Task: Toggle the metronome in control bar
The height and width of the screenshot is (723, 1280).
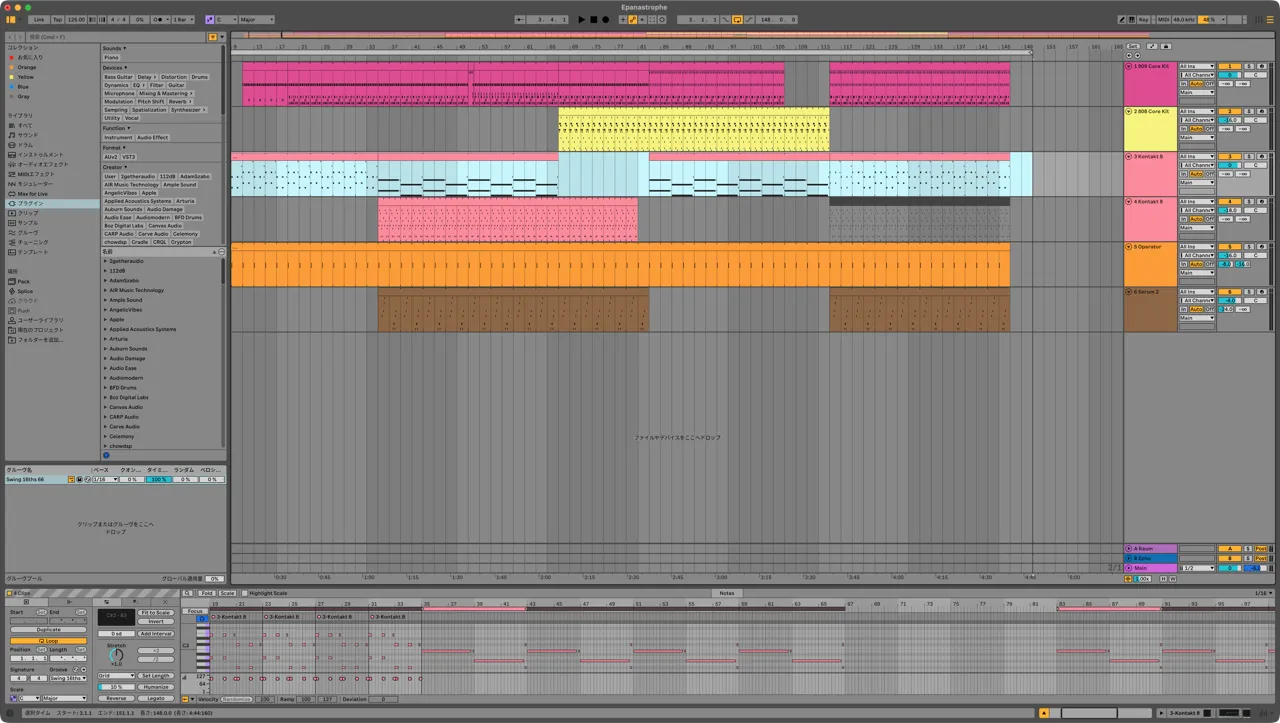Action: click(160, 19)
